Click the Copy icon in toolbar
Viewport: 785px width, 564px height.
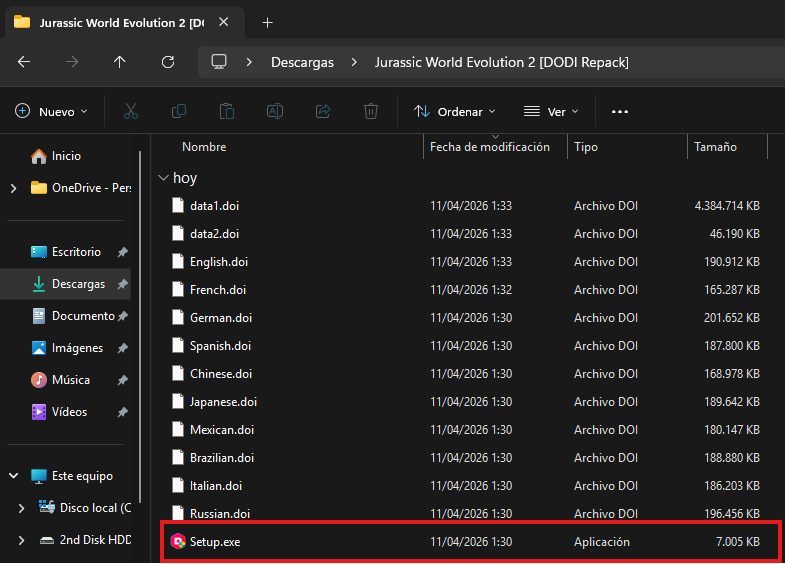coord(179,111)
